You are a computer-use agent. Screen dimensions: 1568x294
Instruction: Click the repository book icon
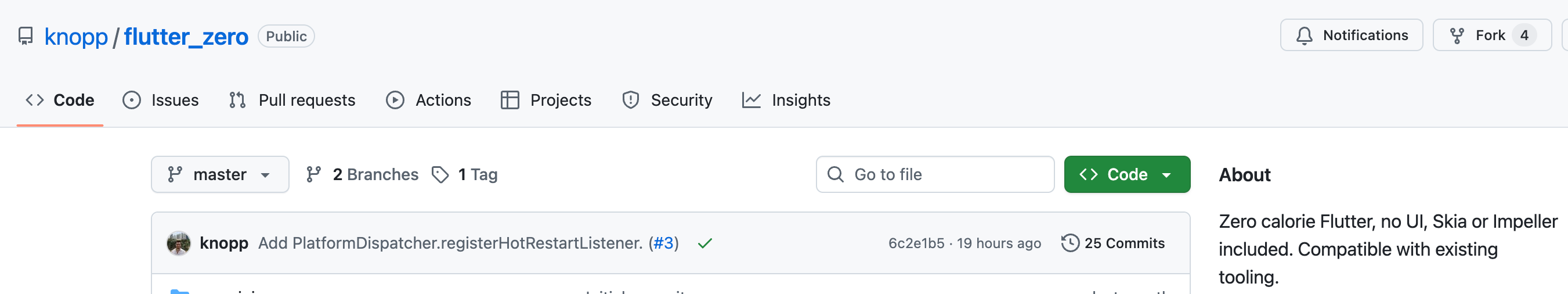tap(26, 37)
